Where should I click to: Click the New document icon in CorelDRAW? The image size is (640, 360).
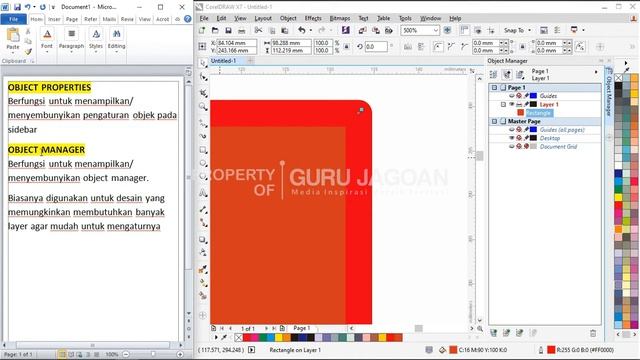pos(202,30)
